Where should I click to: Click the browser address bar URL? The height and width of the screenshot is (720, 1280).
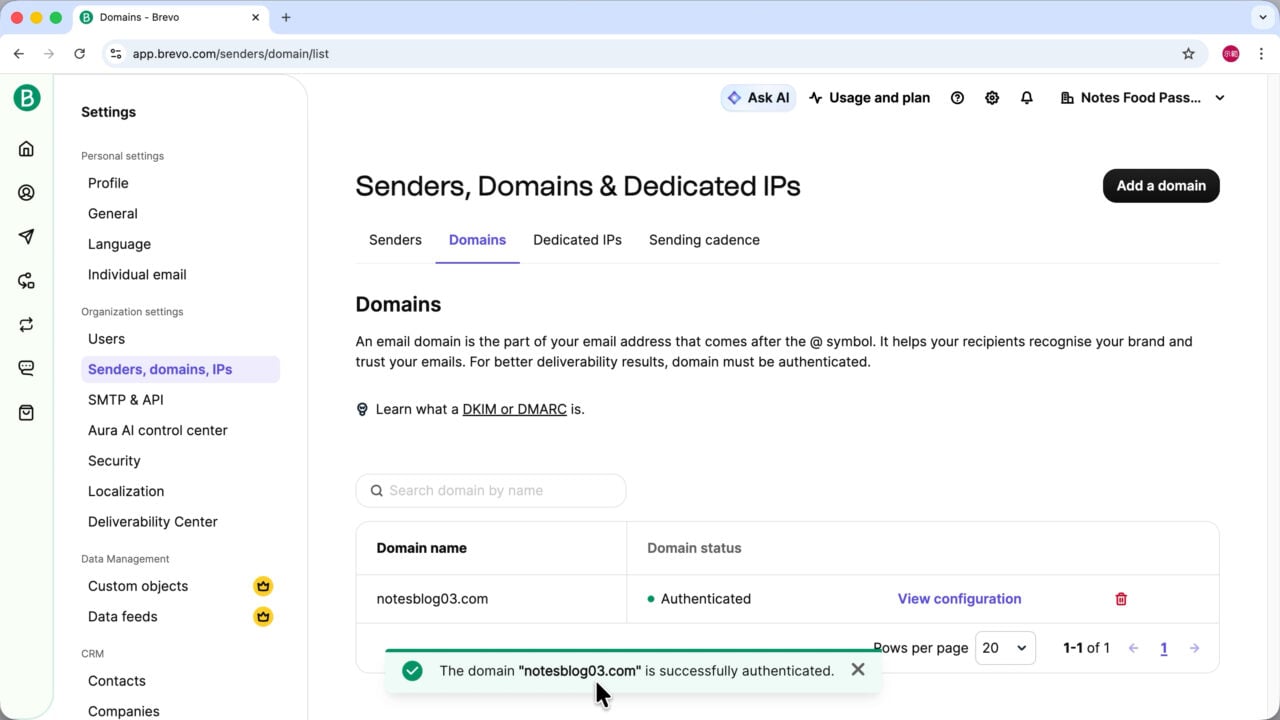click(x=231, y=54)
